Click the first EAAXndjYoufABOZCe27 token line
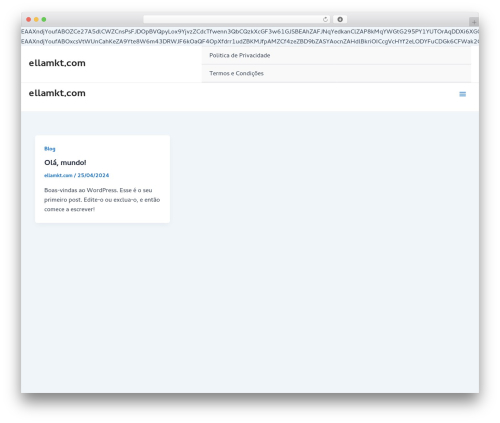The width and height of the screenshot is (500, 423). (250, 32)
